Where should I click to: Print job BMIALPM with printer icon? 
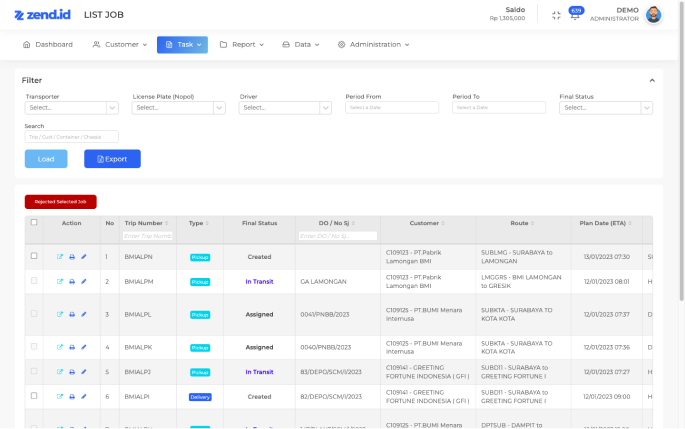pyautogui.click(x=72, y=281)
